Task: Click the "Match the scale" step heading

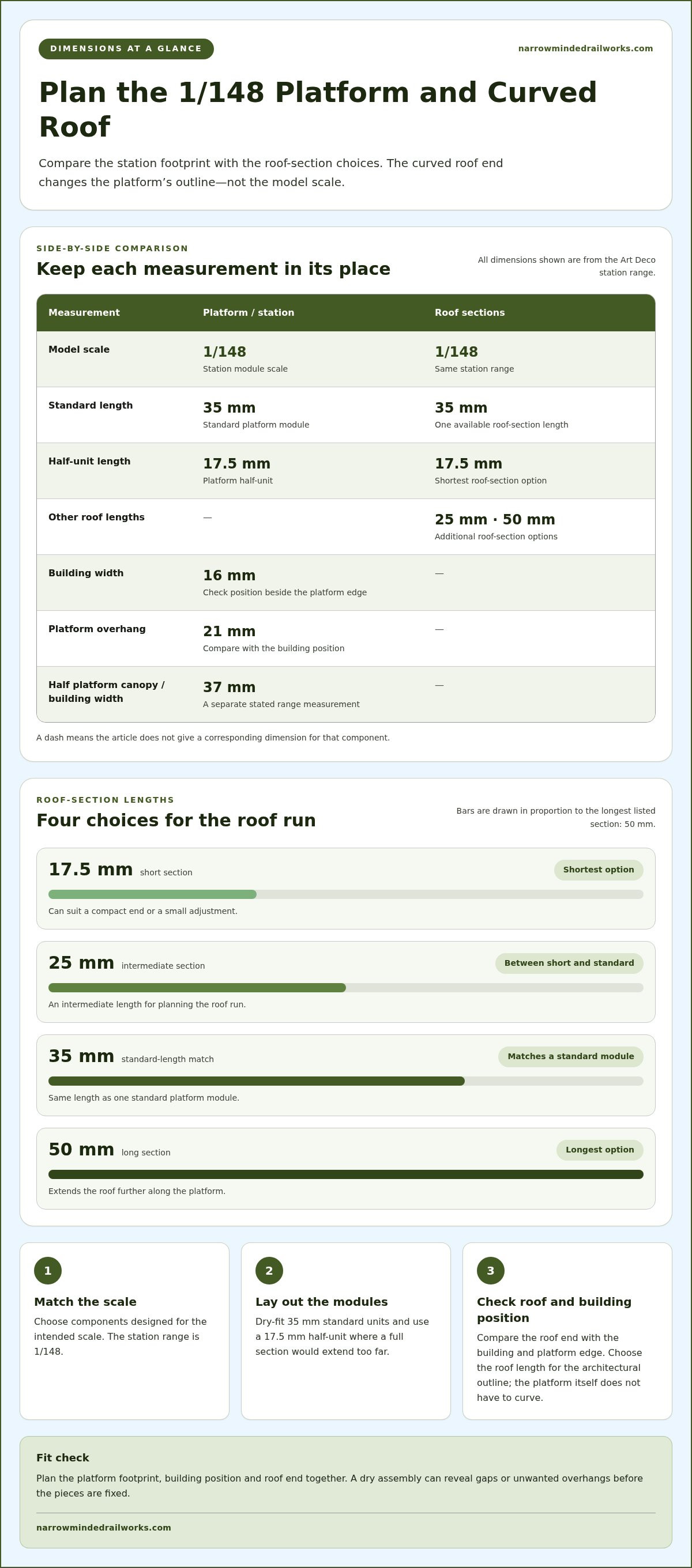Action: click(85, 1301)
